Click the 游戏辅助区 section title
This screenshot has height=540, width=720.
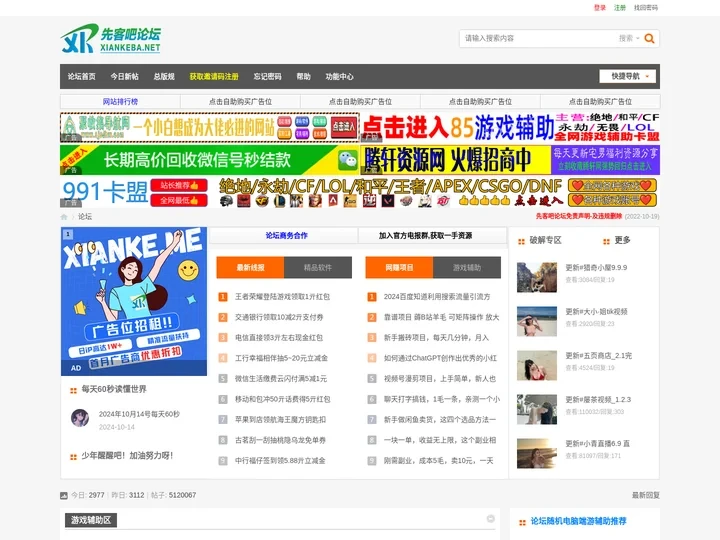coord(91,520)
